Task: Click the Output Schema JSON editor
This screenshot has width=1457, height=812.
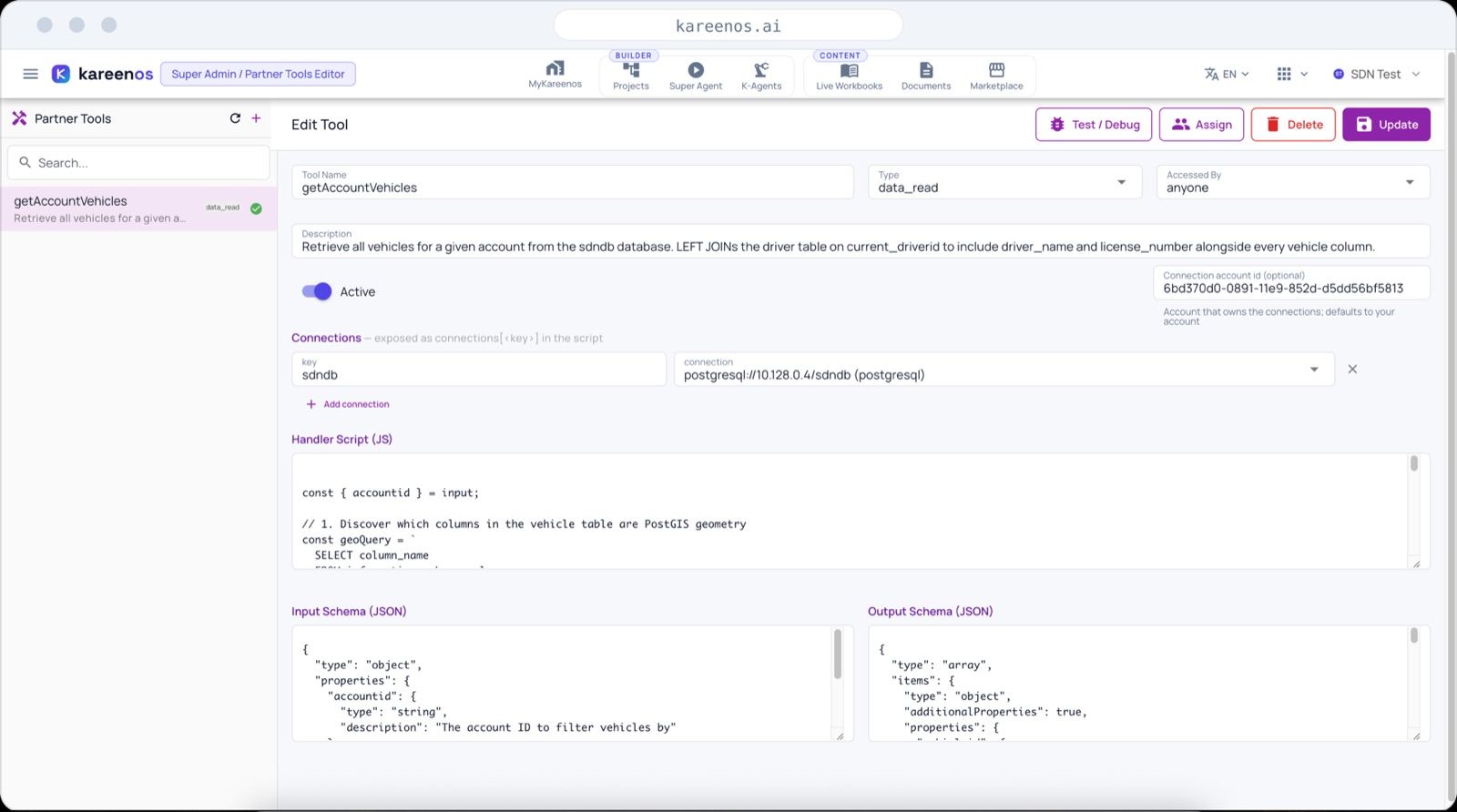Action: [x=1138, y=684]
